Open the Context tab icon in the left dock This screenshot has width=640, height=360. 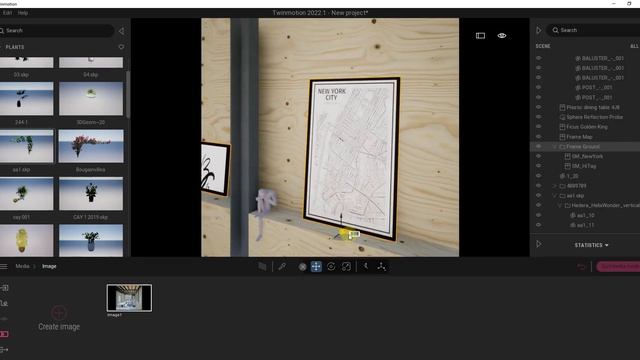[4, 303]
